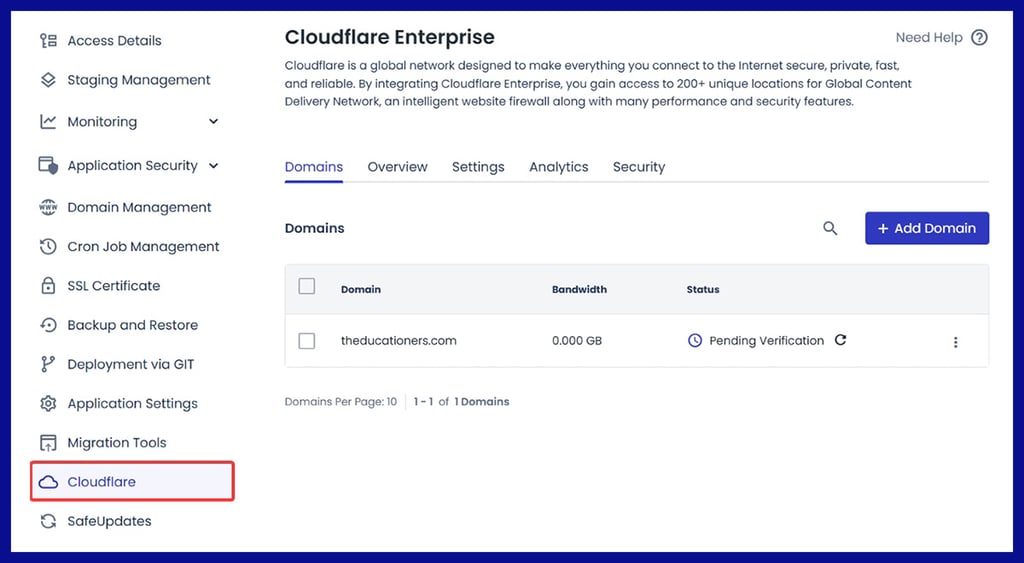This screenshot has width=1024, height=563.
Task: Click the SafeUpdates refresh icon
Action: (x=48, y=521)
